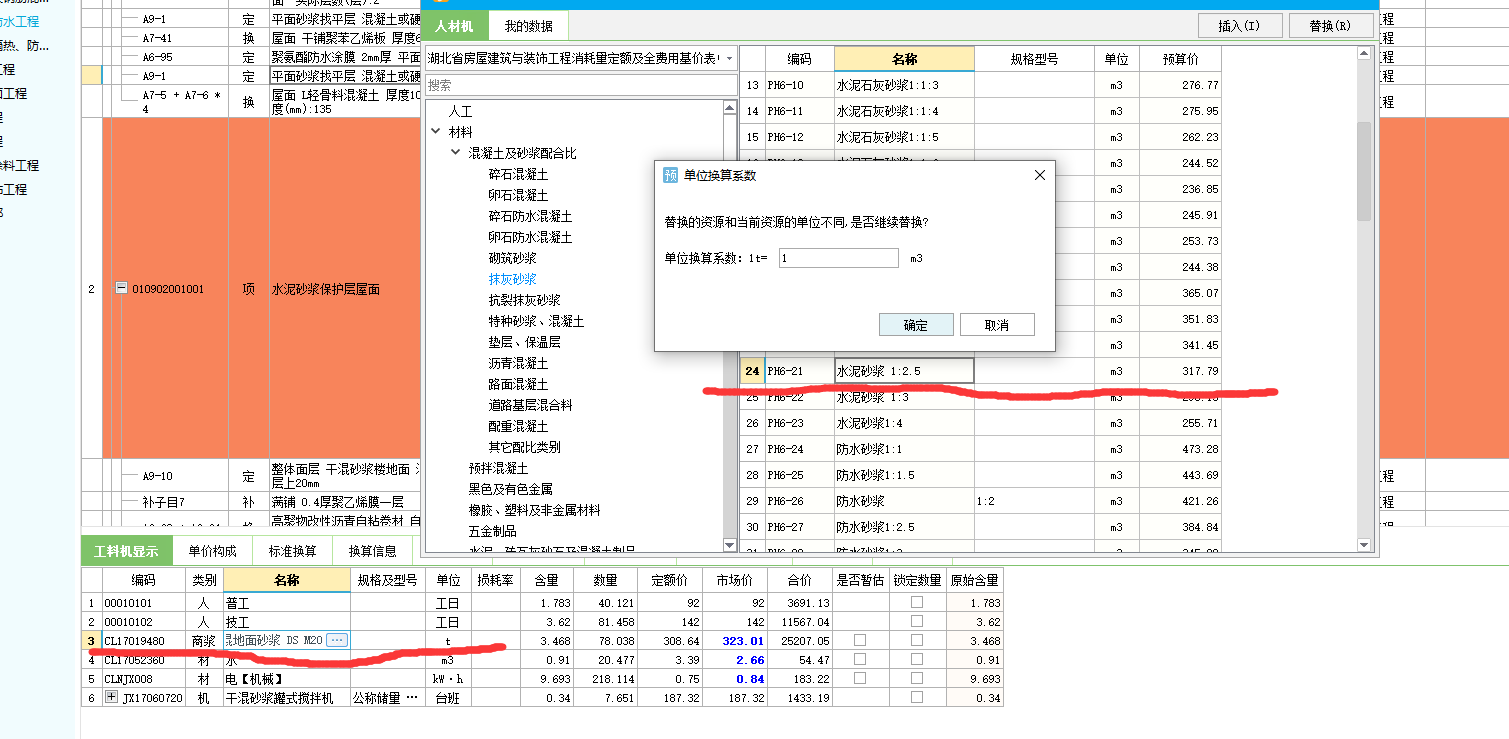
Task: Select 沥青混凝土 in the tree
Action: (518, 363)
